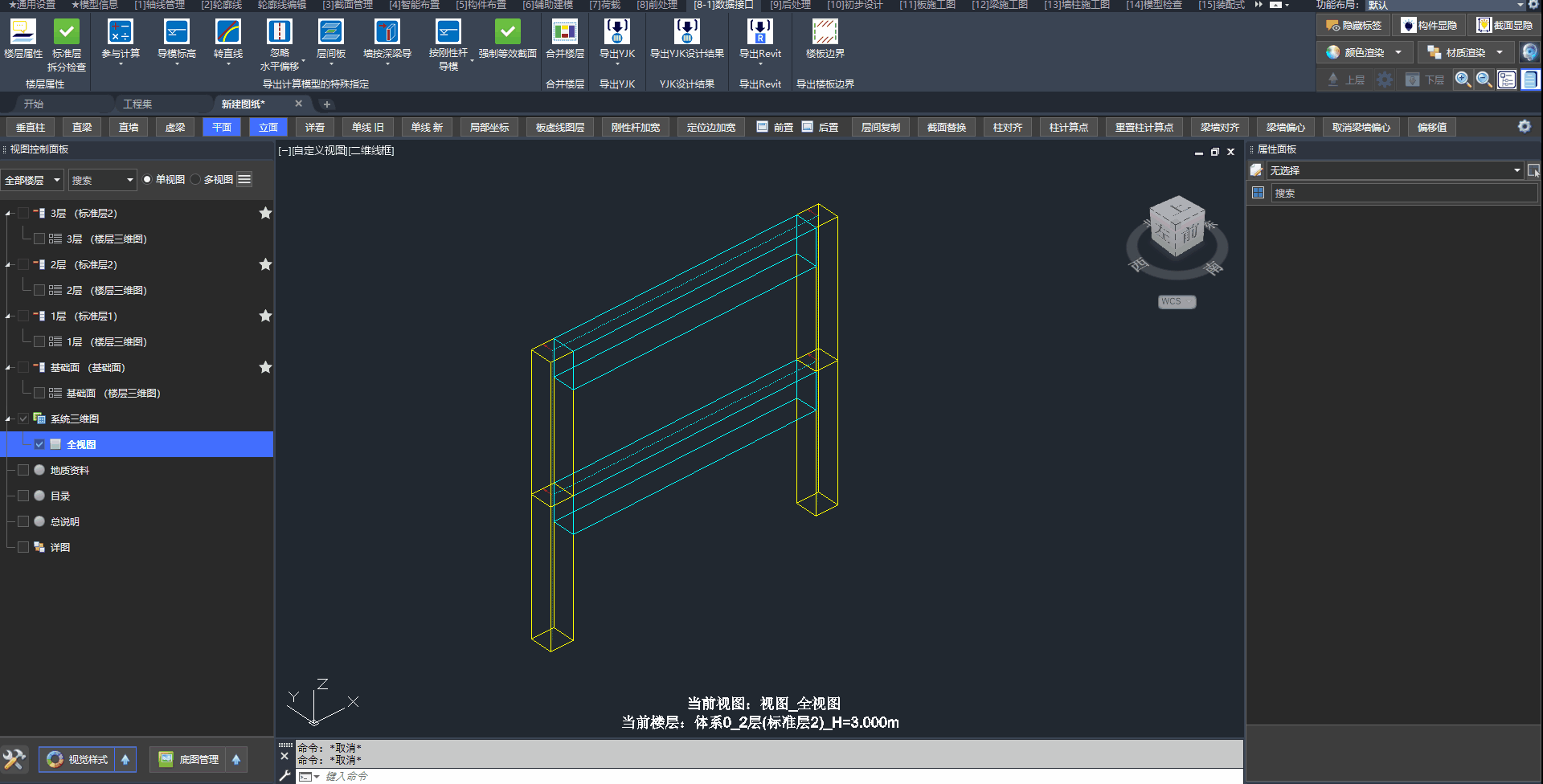
Task: Check the 地质资料 checkbox
Action: tap(23, 470)
